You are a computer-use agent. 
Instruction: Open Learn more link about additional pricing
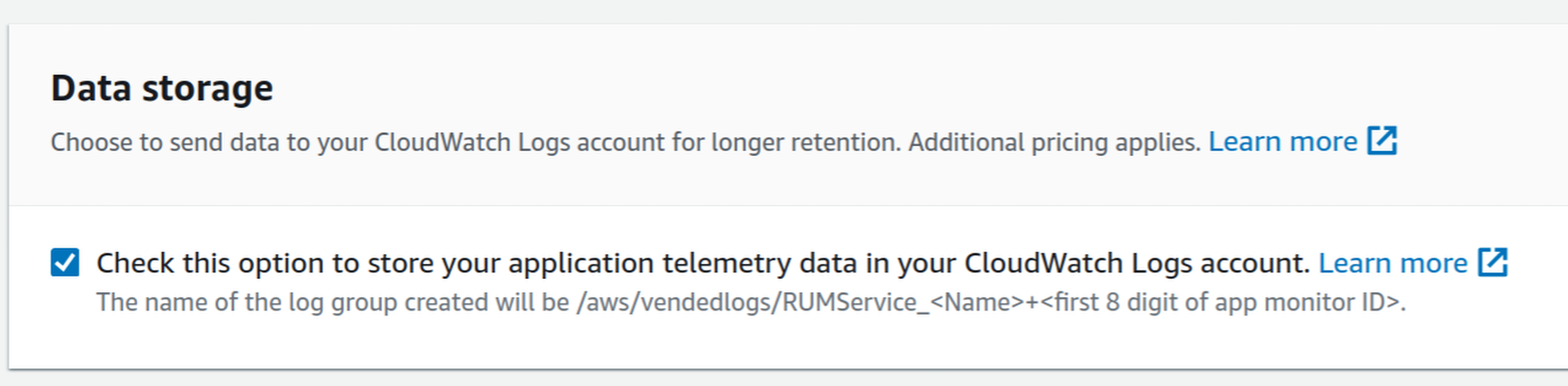[1282, 142]
